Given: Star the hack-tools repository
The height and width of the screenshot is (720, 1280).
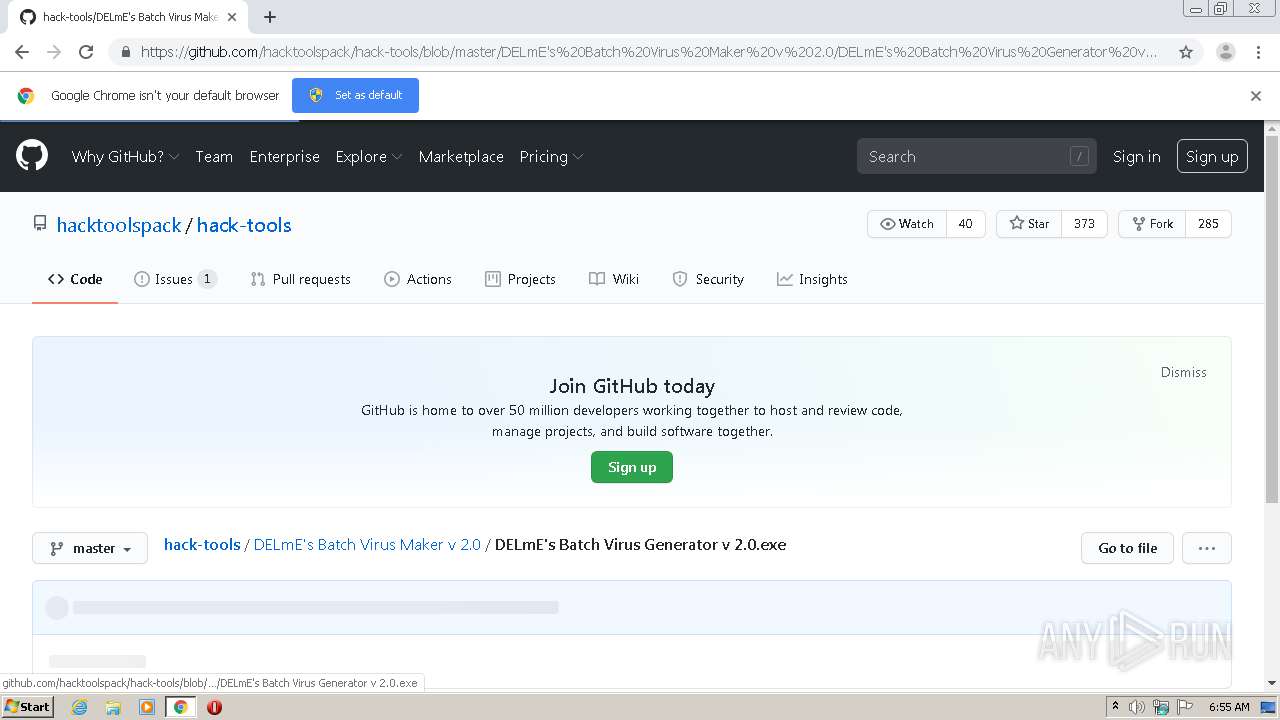Looking at the screenshot, I should (1029, 224).
